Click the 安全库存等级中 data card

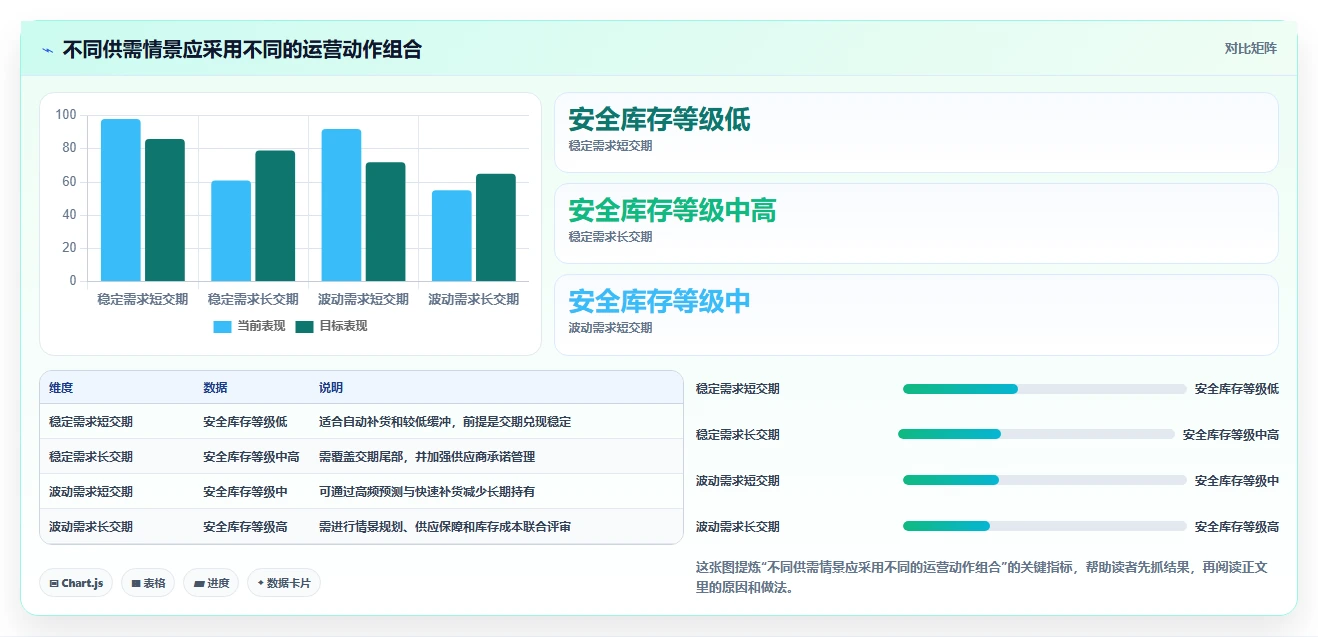(916, 315)
